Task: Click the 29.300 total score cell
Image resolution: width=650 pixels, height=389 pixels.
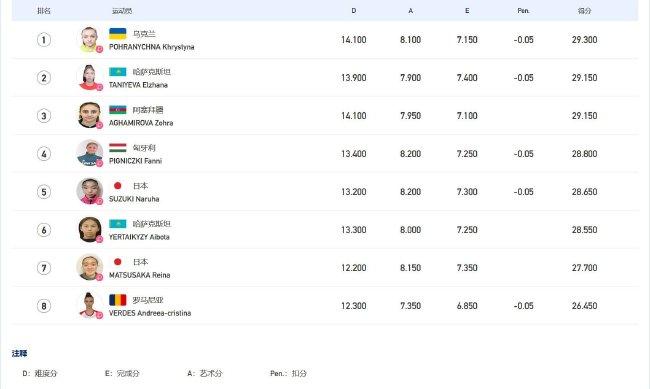Action: click(x=584, y=40)
